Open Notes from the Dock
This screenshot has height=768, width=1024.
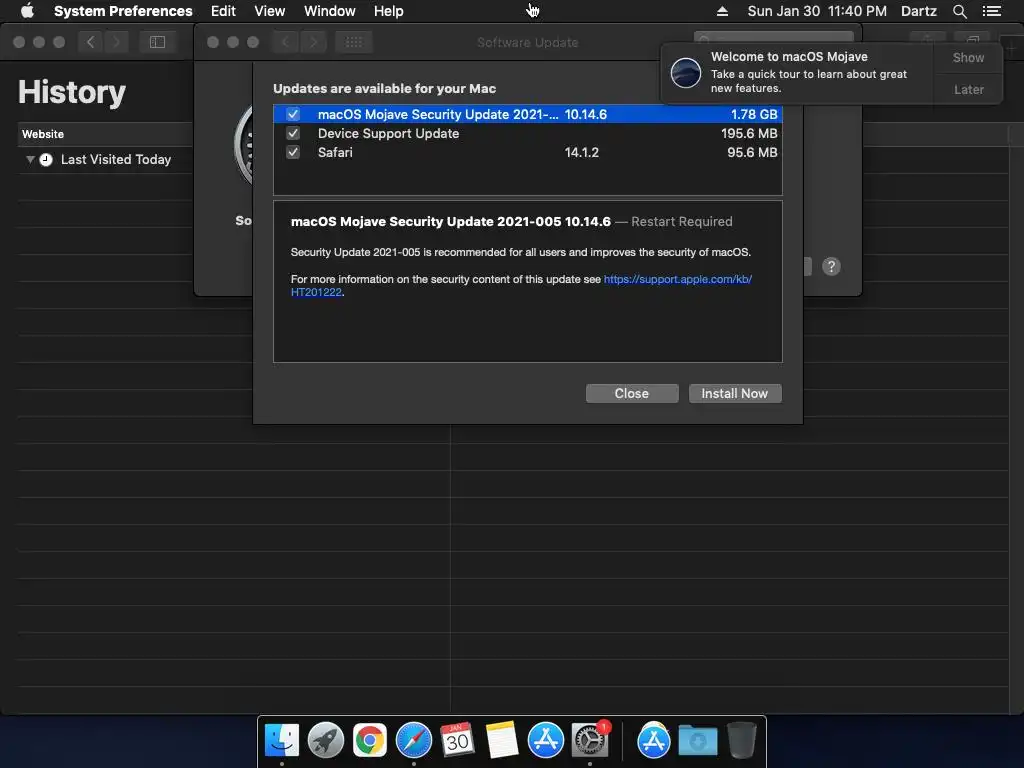(502, 741)
